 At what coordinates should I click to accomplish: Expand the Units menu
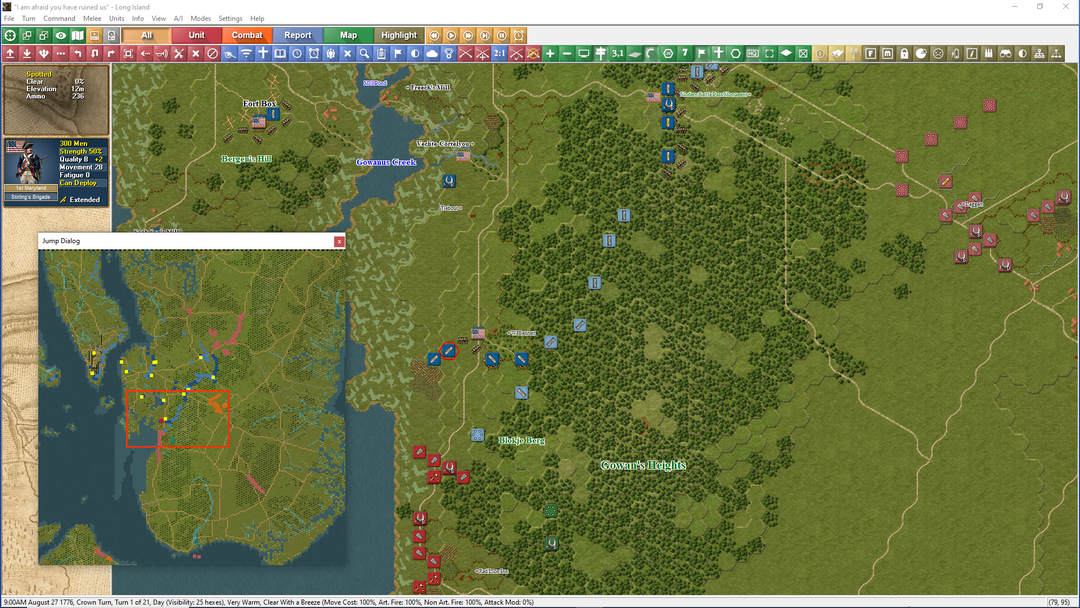pyautogui.click(x=117, y=19)
